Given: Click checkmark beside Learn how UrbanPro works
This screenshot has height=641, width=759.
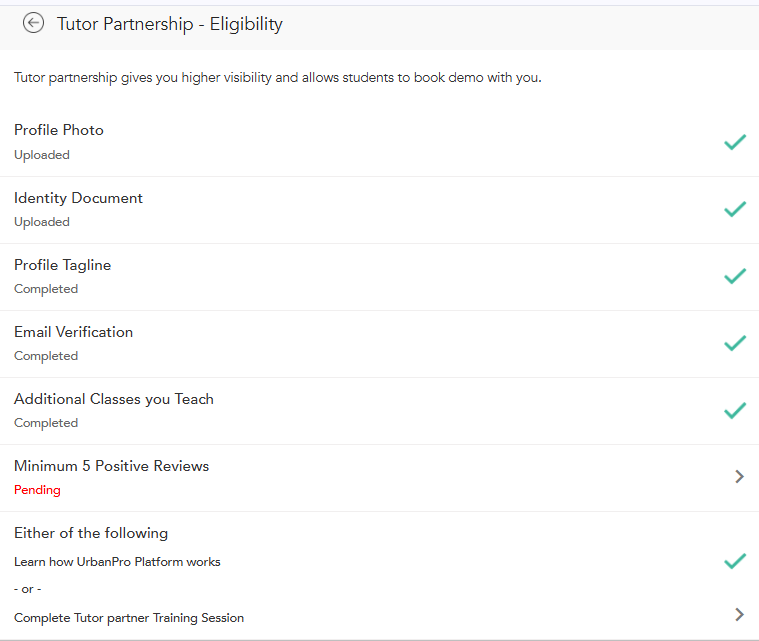Looking at the screenshot, I should (x=735, y=561).
